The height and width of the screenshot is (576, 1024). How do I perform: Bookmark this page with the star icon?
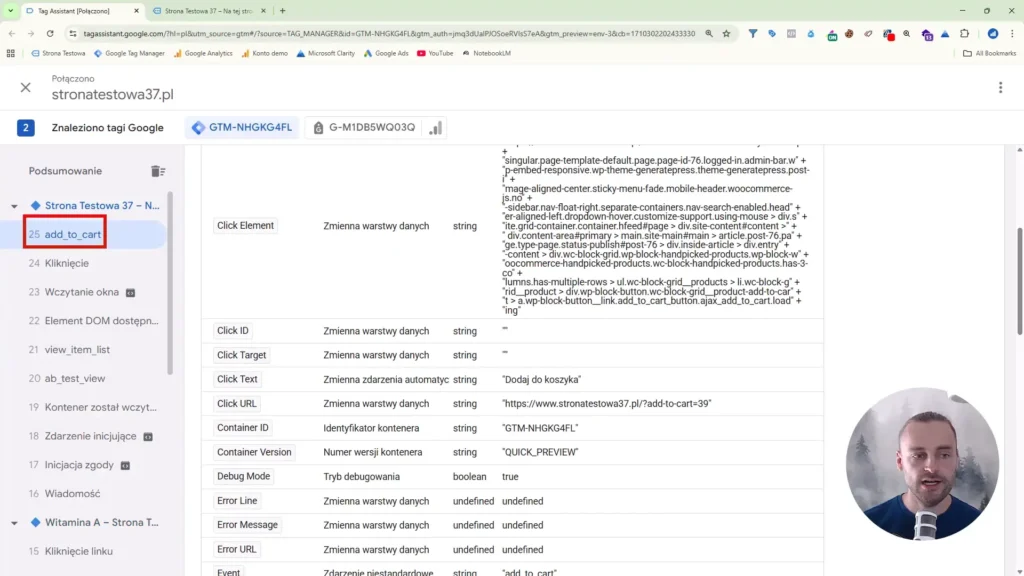click(726, 33)
